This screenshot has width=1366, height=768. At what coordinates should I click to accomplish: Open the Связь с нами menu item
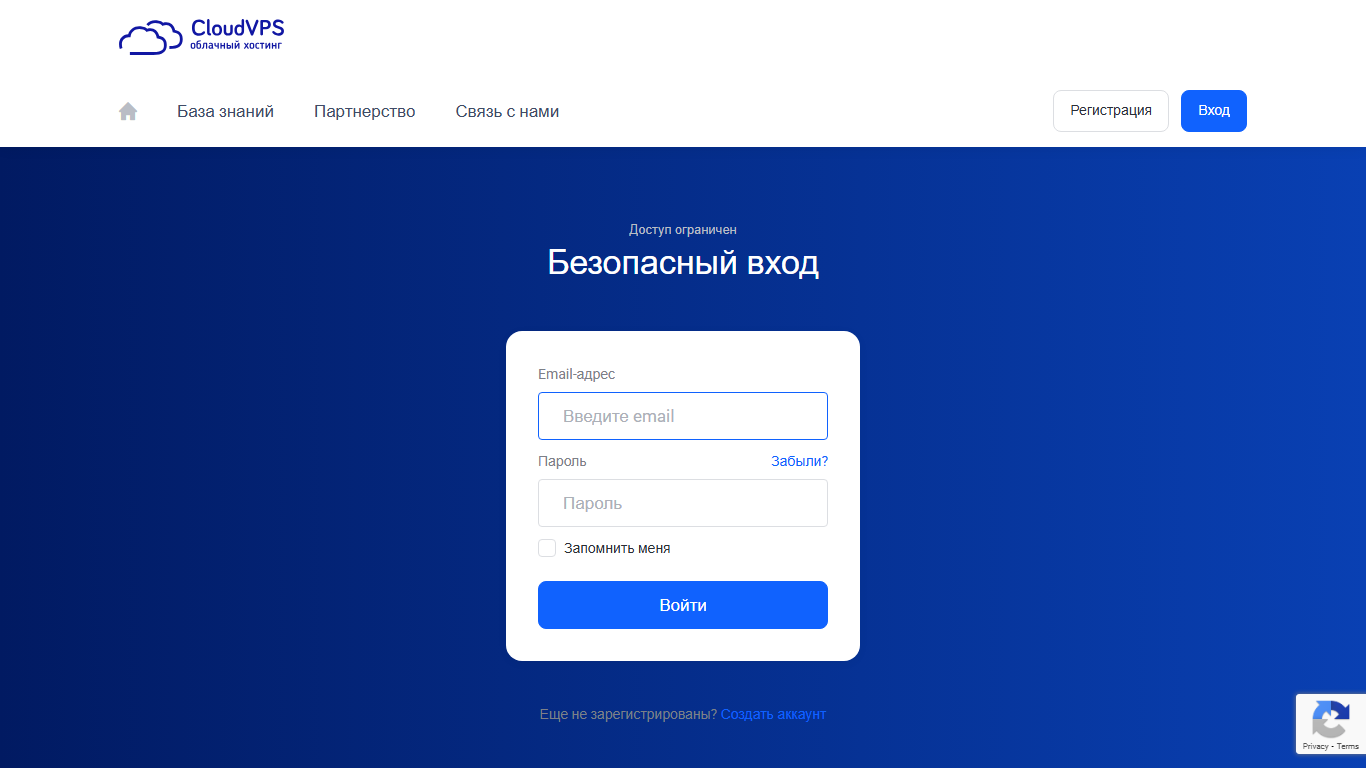tap(507, 111)
